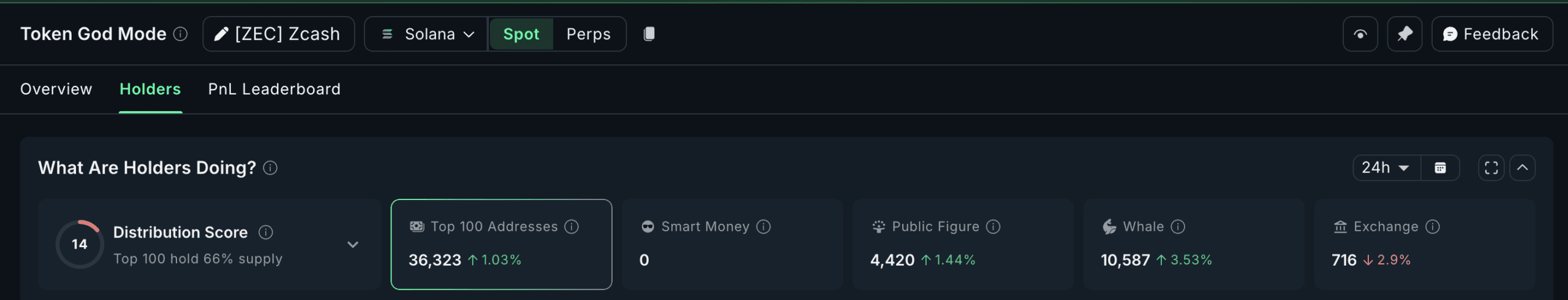Expand holders panel to fullscreen
The height and width of the screenshot is (300, 1568).
click(x=1491, y=168)
